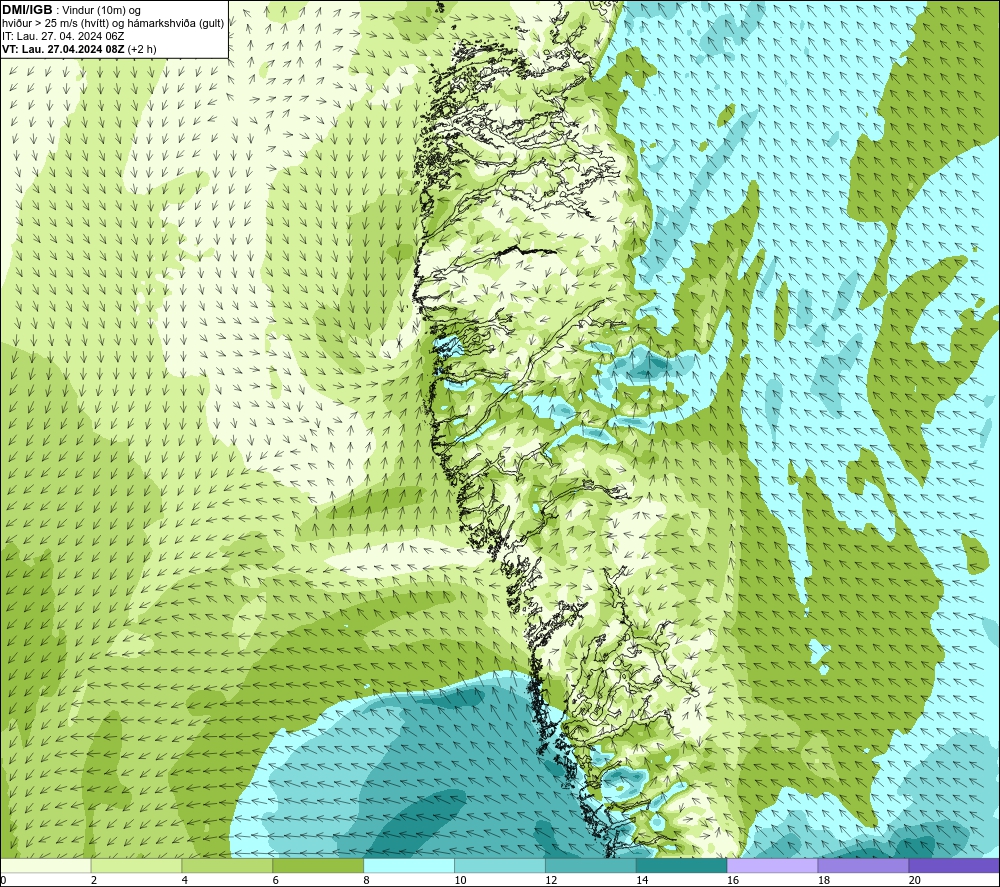Click the 6–8 m/s dark green swatch
This screenshot has height=887, width=1000.
pyautogui.click(x=318, y=865)
